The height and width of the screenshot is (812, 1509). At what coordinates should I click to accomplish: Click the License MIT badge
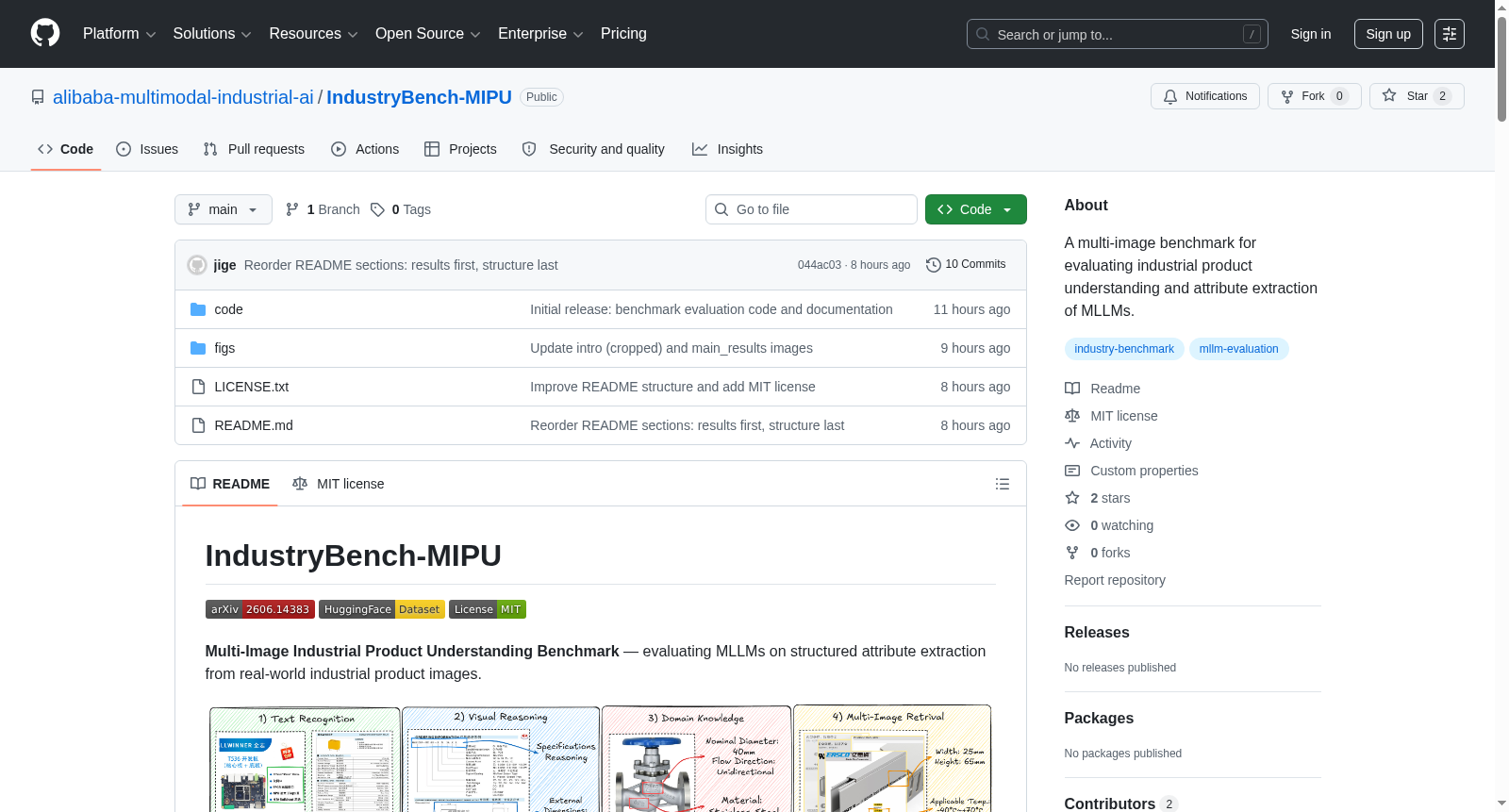tap(488, 609)
